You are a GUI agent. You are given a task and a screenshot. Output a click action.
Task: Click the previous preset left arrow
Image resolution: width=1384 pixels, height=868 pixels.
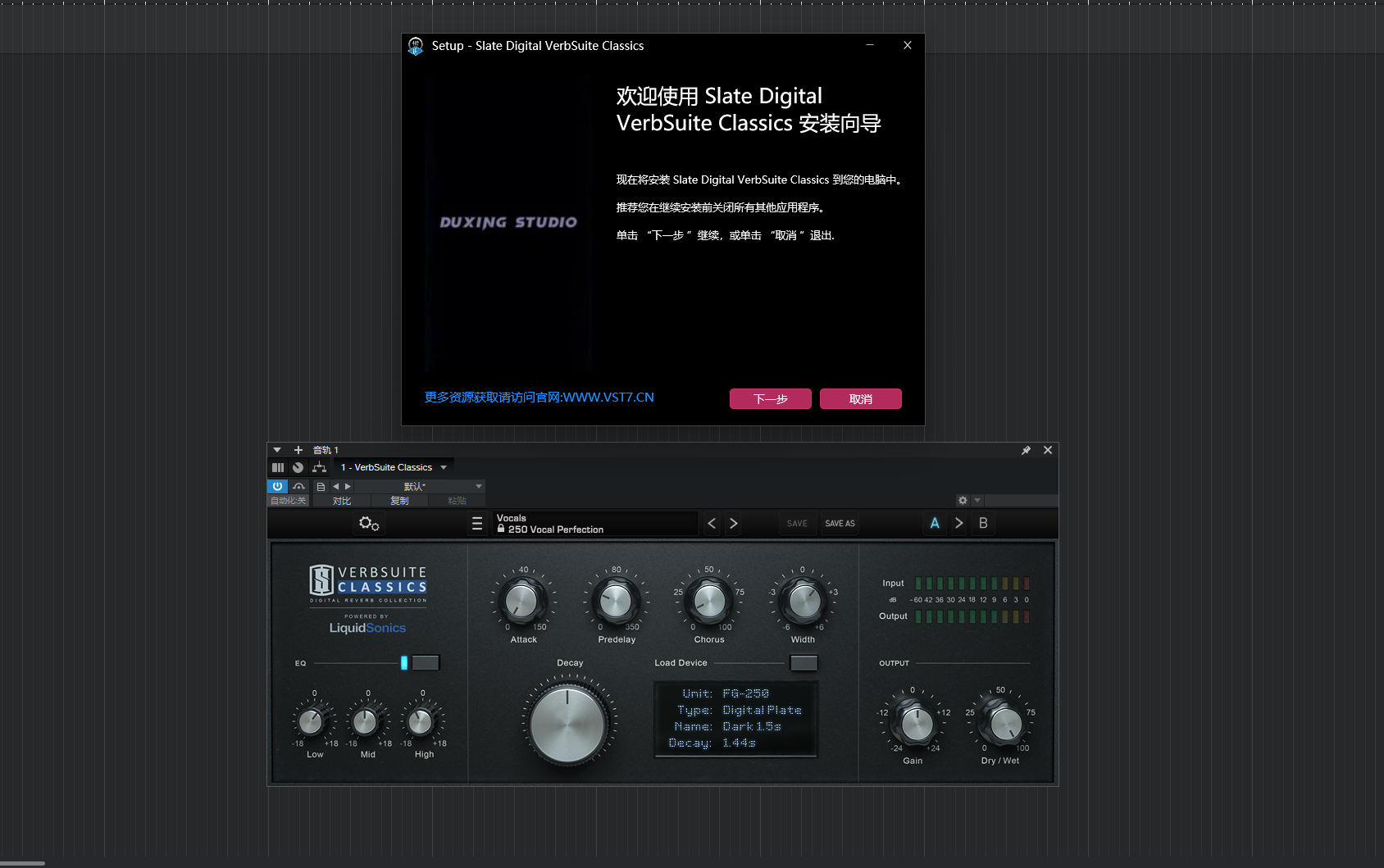[712, 523]
